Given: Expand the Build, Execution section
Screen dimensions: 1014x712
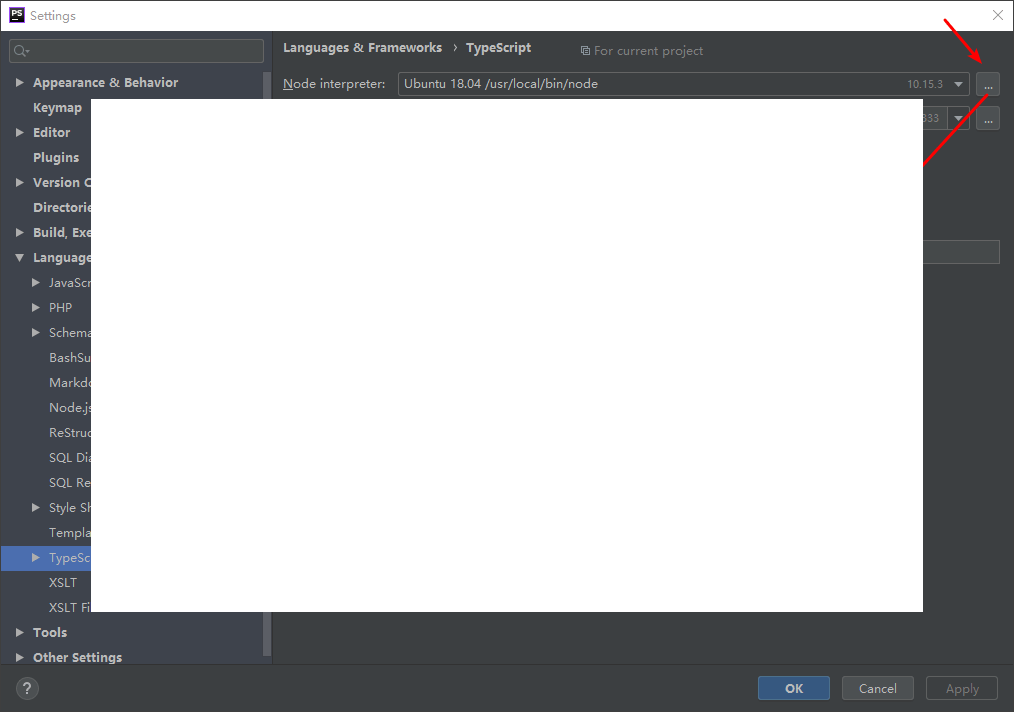Looking at the screenshot, I should 19,233.
